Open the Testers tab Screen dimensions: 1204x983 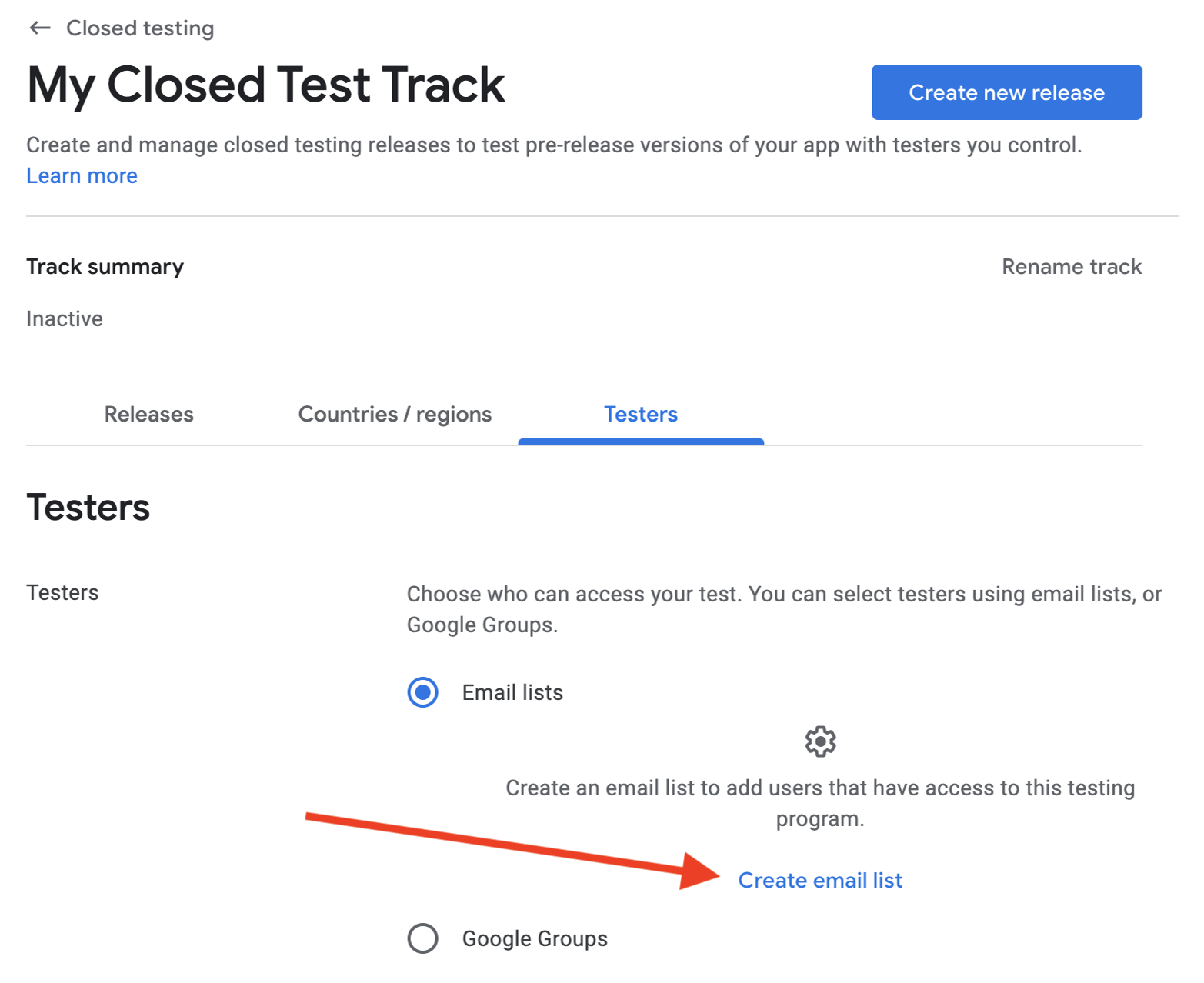[641, 415]
